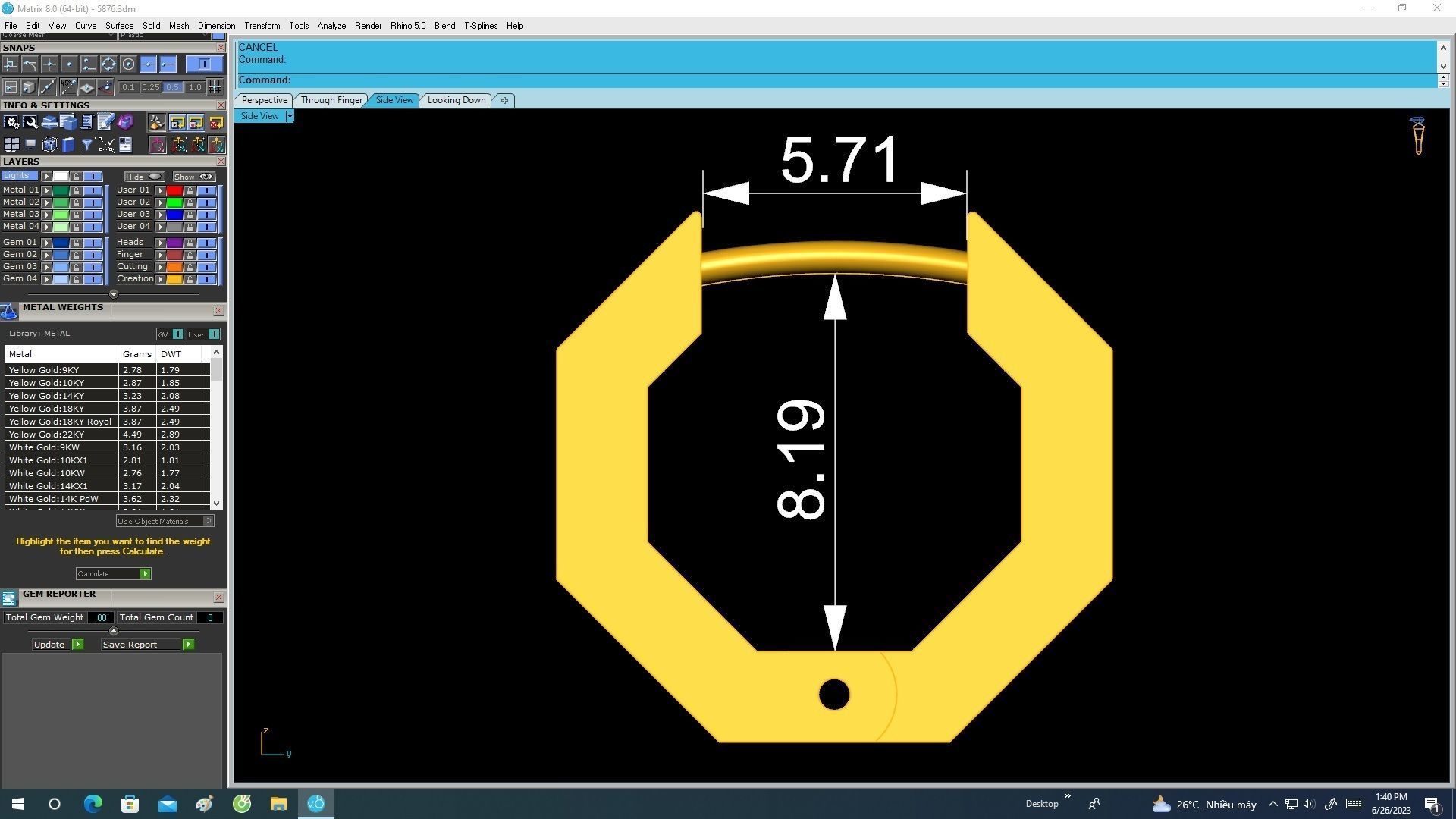Click the blue book icon
Screen dimensions: 1456x819
pyautogui.click(x=68, y=144)
